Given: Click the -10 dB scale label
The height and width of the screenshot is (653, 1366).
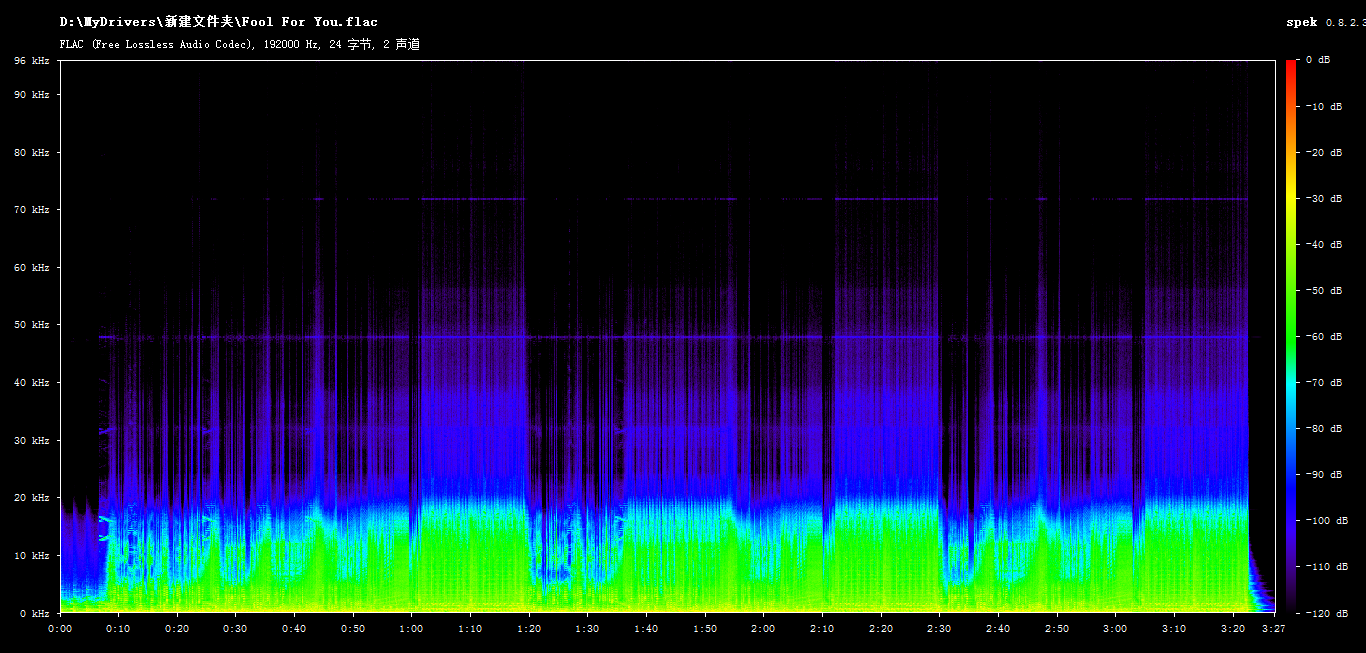Looking at the screenshot, I should (x=1322, y=107).
